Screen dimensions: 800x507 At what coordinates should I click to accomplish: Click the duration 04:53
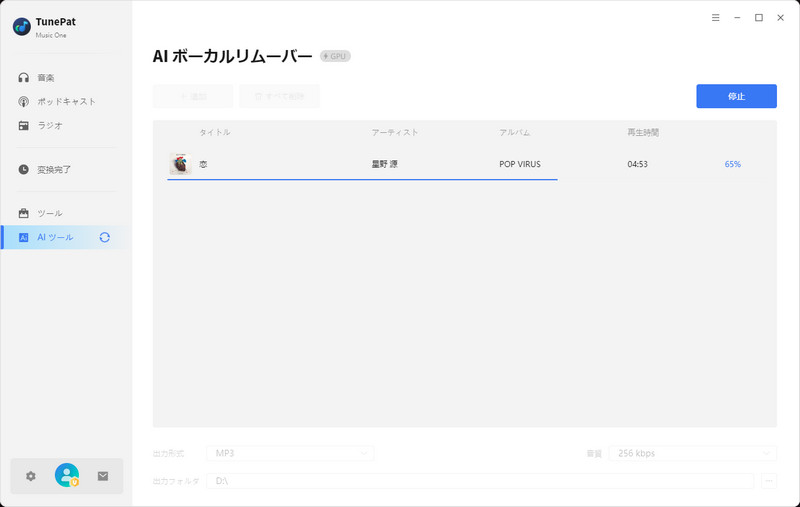coord(637,164)
